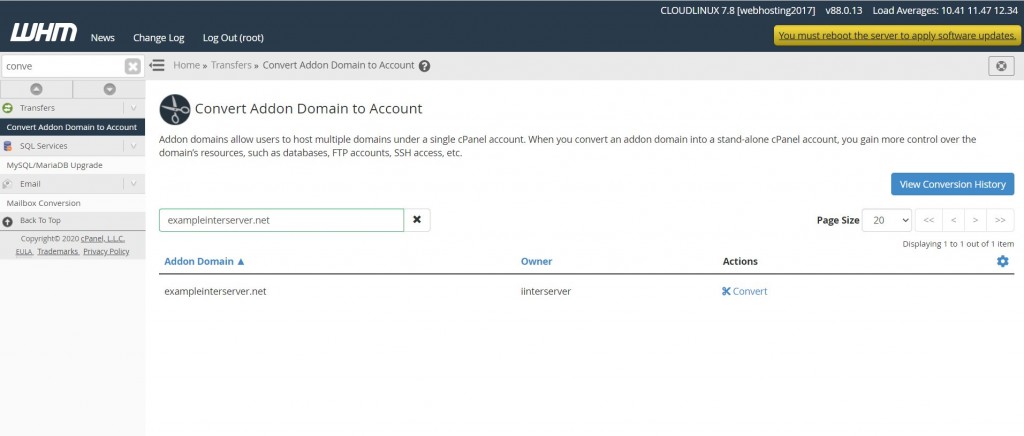Open cPanel, L.L.C. copyright link
The height and width of the screenshot is (436, 1024).
[x=103, y=239]
